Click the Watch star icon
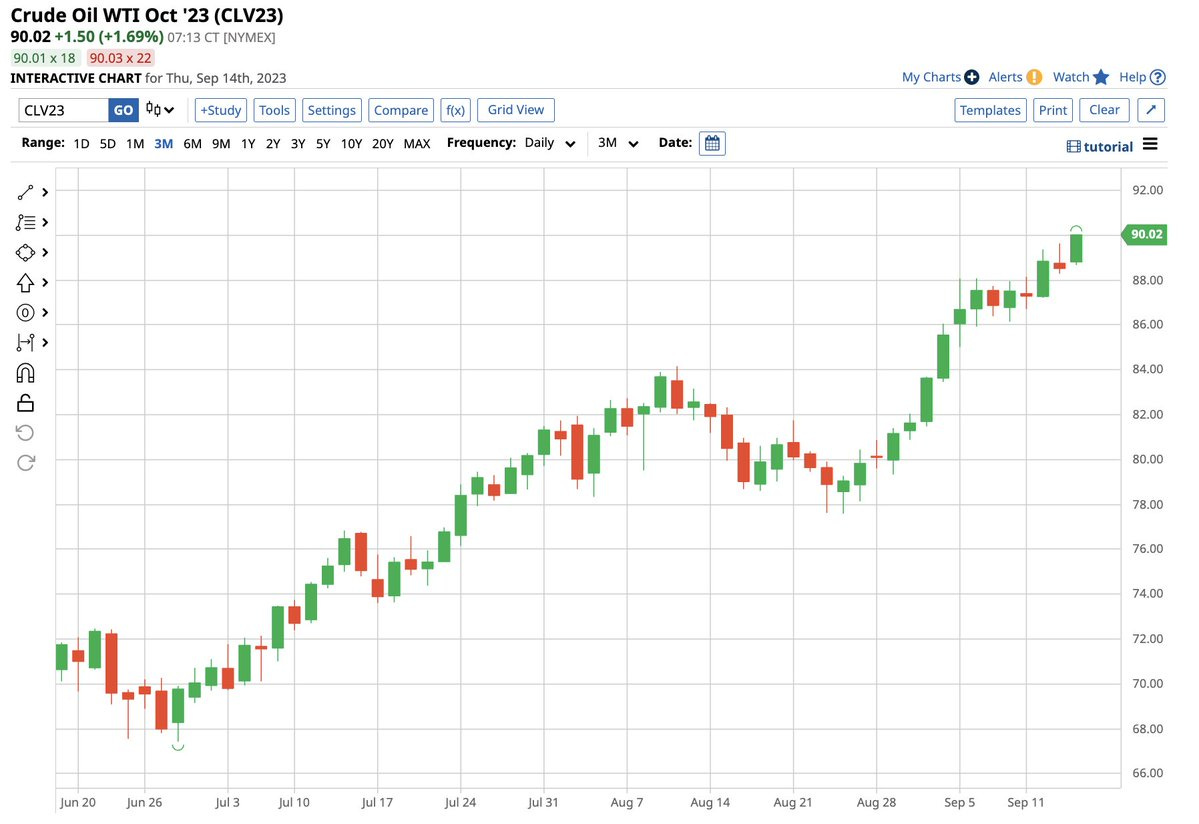Viewport: 1199px width, 824px height. [1101, 77]
